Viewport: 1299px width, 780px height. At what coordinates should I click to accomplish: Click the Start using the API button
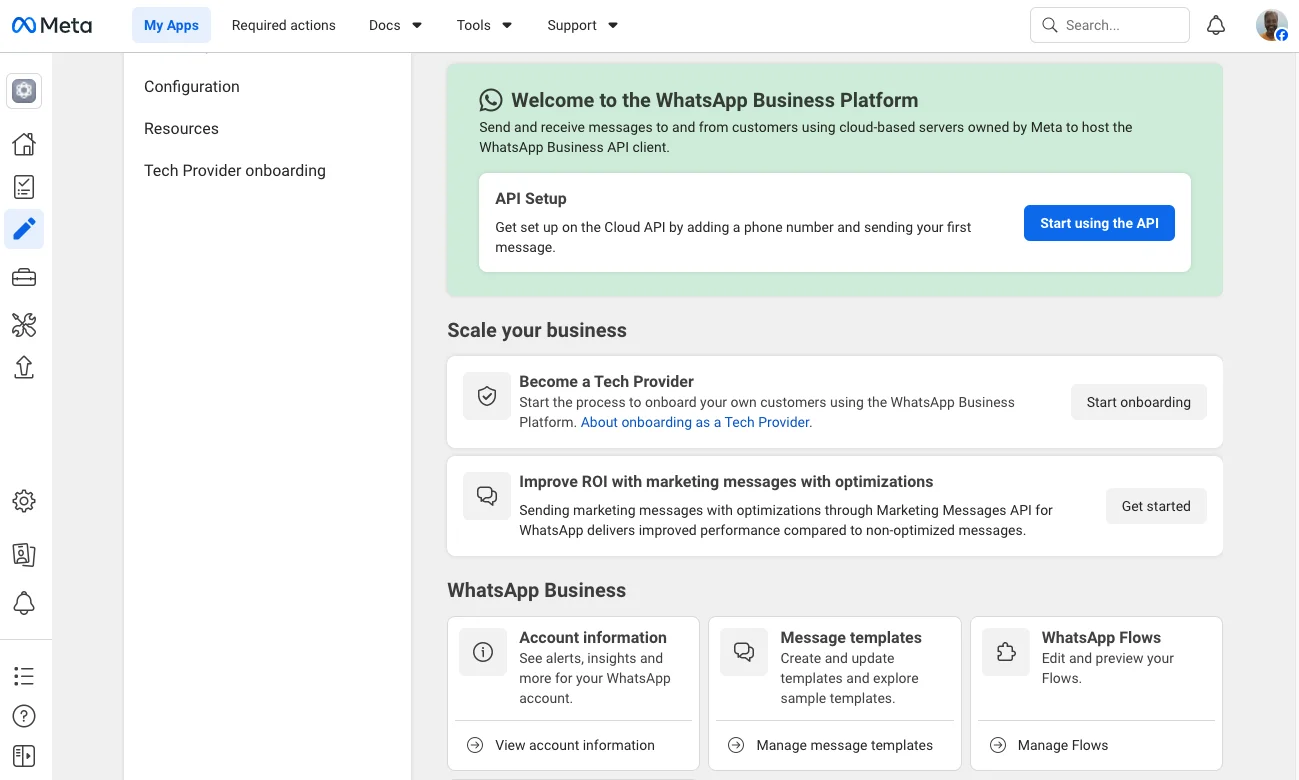point(1098,223)
